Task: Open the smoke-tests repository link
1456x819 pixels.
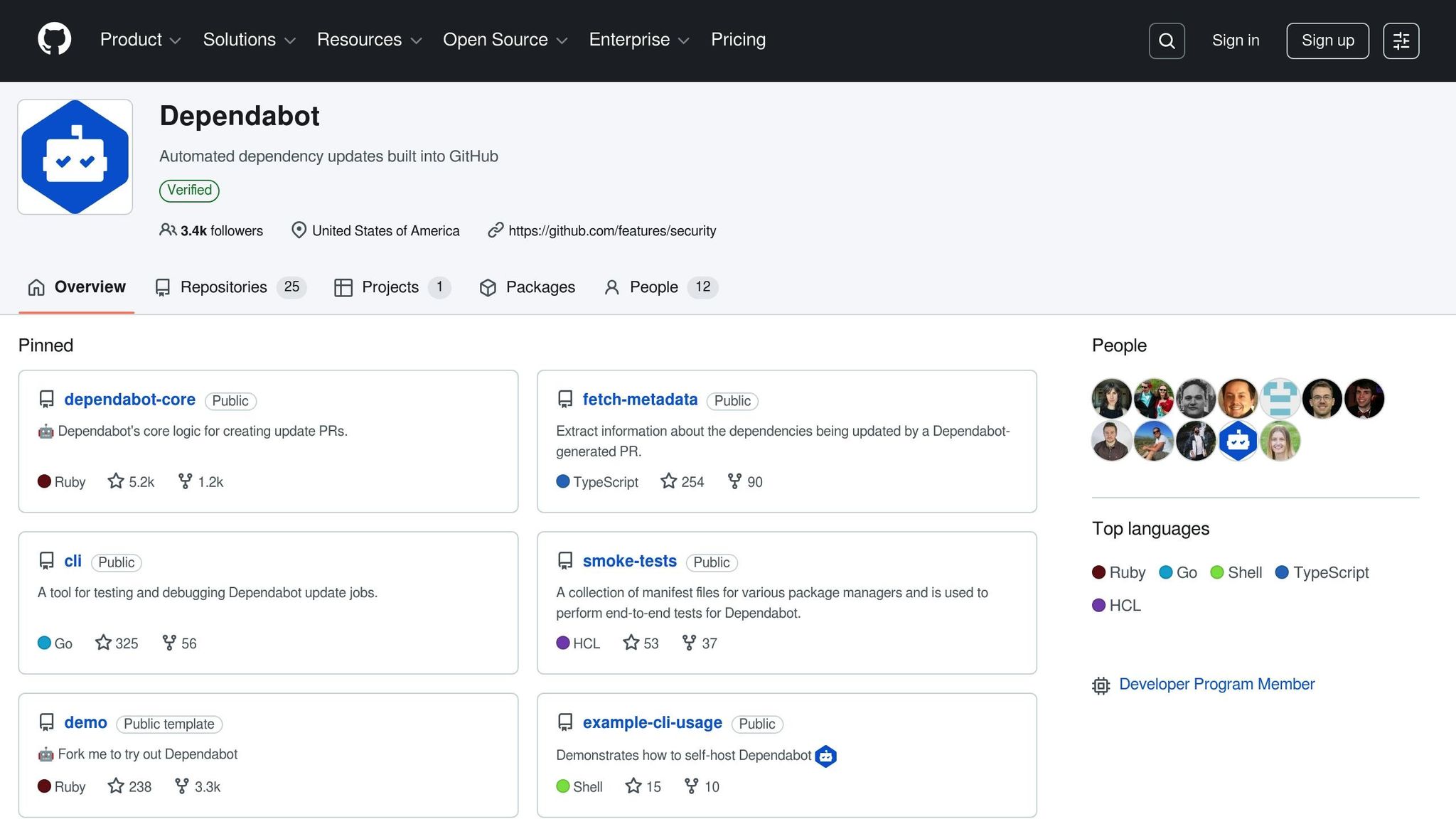Action: coord(629,561)
